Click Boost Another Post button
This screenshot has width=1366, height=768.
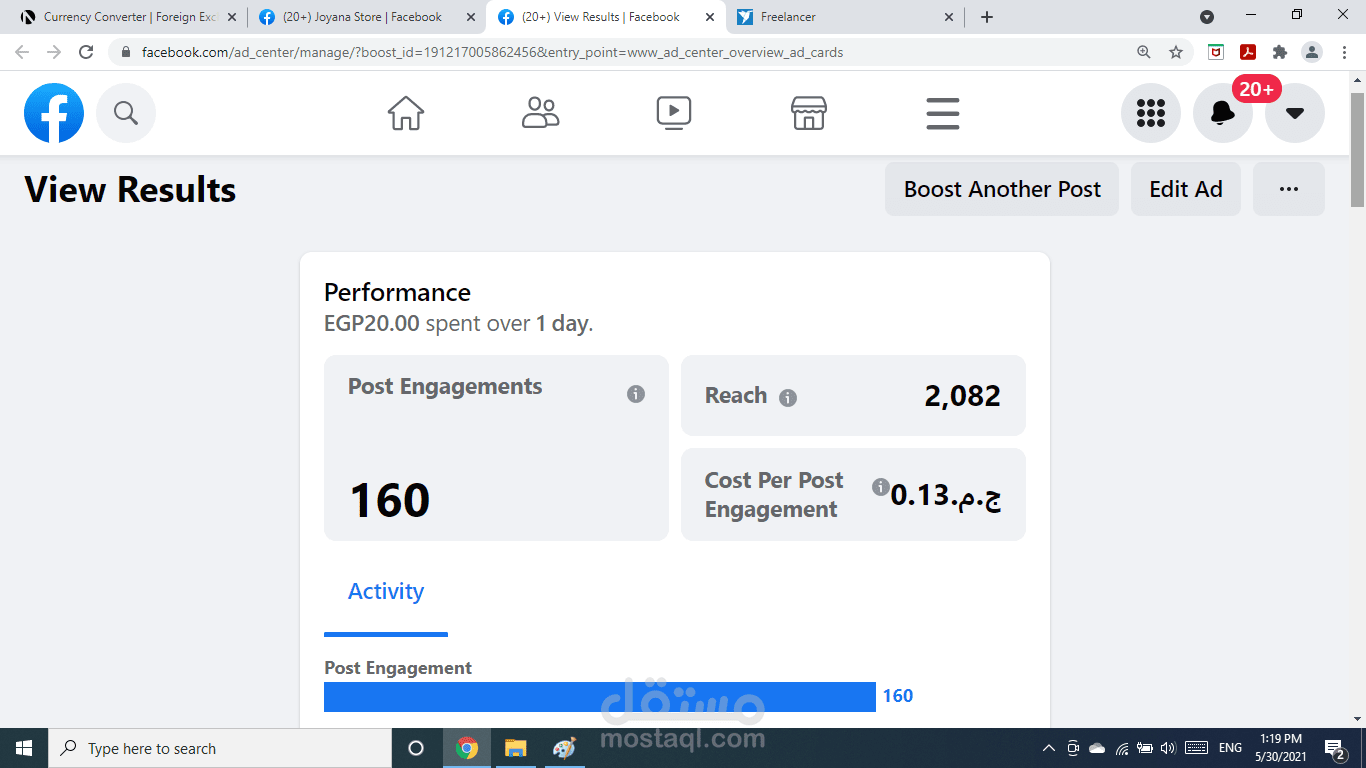[x=1002, y=189]
